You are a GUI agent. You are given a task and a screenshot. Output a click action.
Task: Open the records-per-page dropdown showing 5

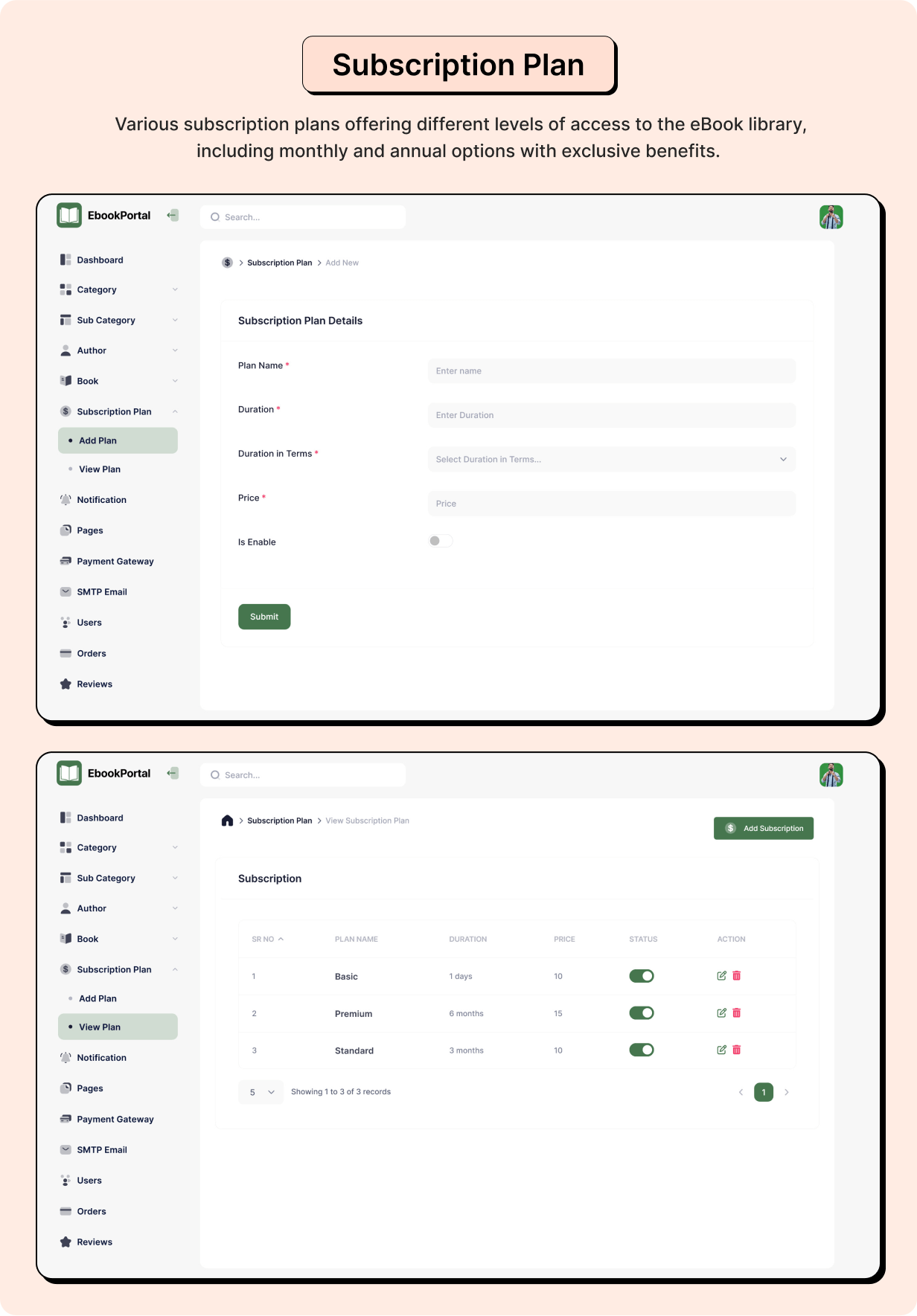click(x=261, y=1092)
